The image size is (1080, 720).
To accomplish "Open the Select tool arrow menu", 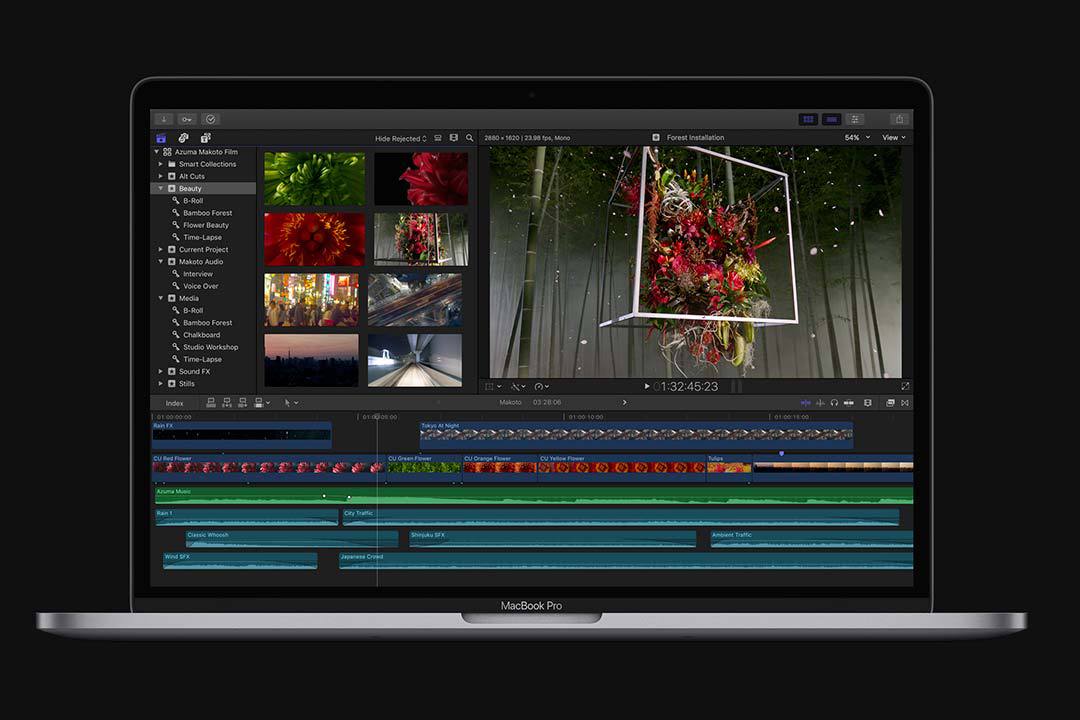I will pyautogui.click(x=291, y=402).
